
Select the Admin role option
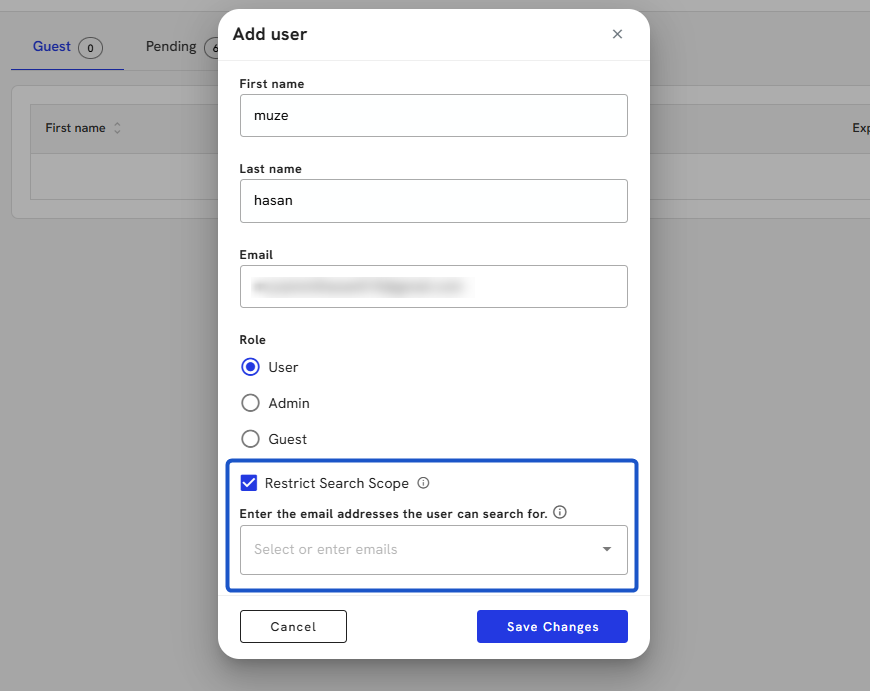pyautogui.click(x=251, y=403)
